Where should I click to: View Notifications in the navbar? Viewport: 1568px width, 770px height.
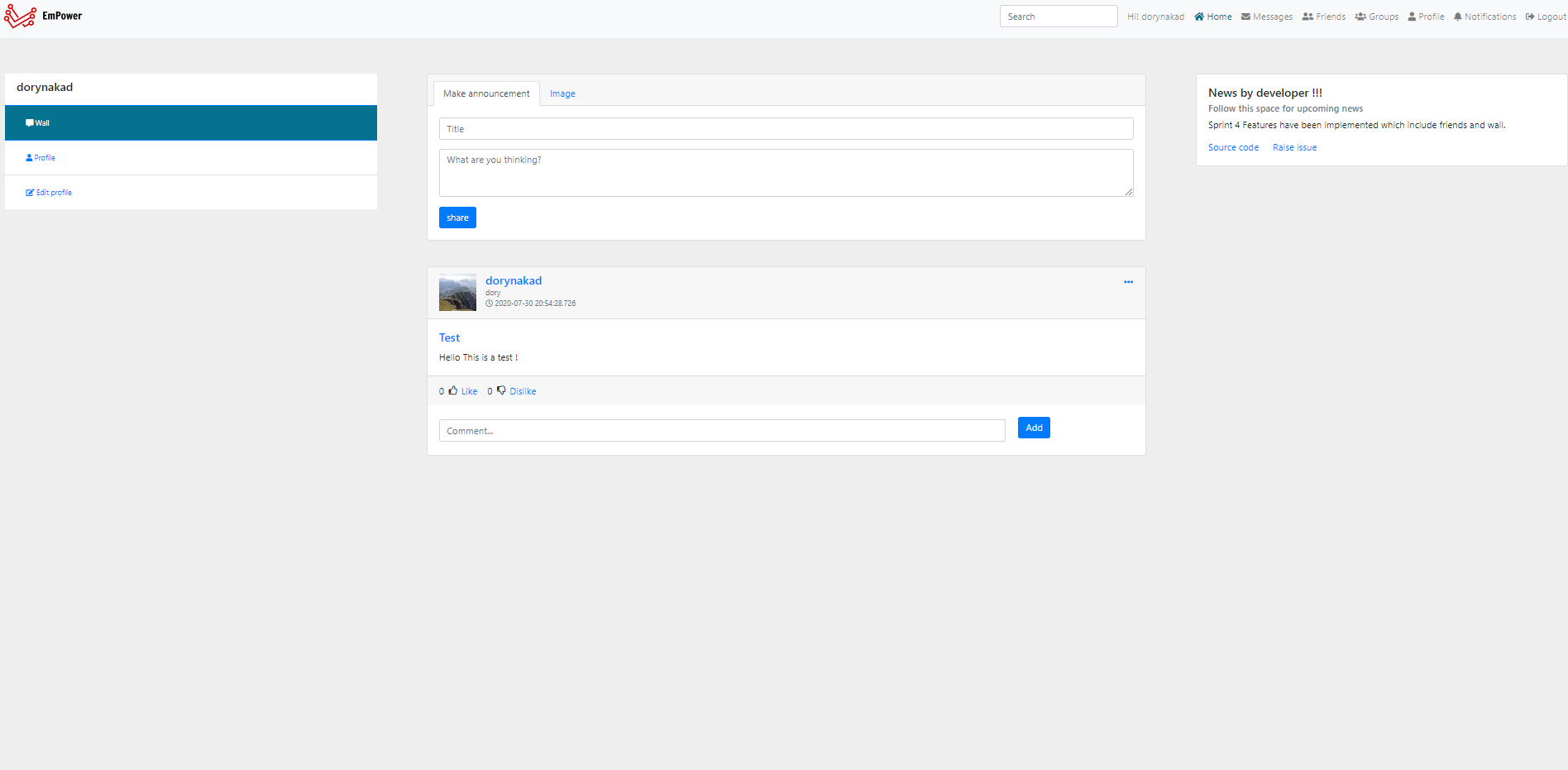[x=1484, y=17]
